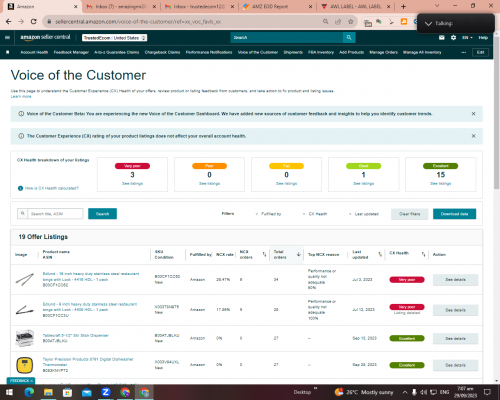Viewport: 500px width, 400px height.
Task: Sort listings by Last updated column arrows
Action: pos(380,254)
